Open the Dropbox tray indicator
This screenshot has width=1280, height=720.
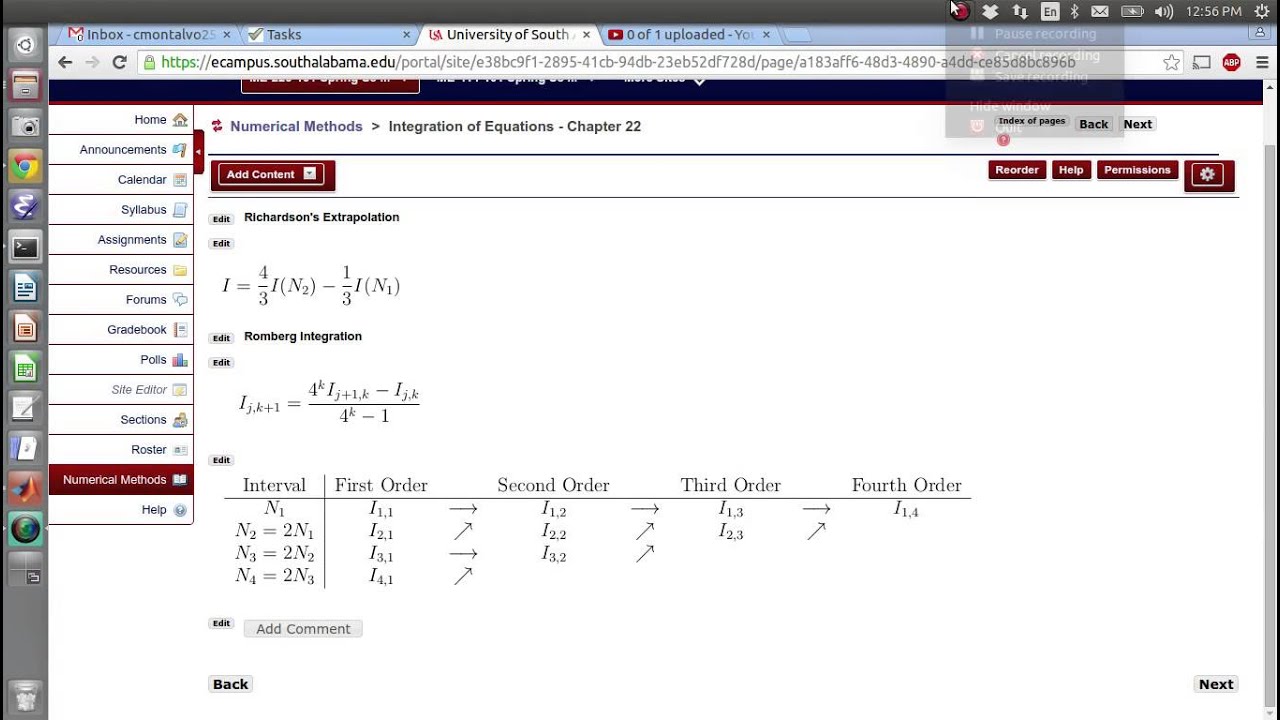990,11
